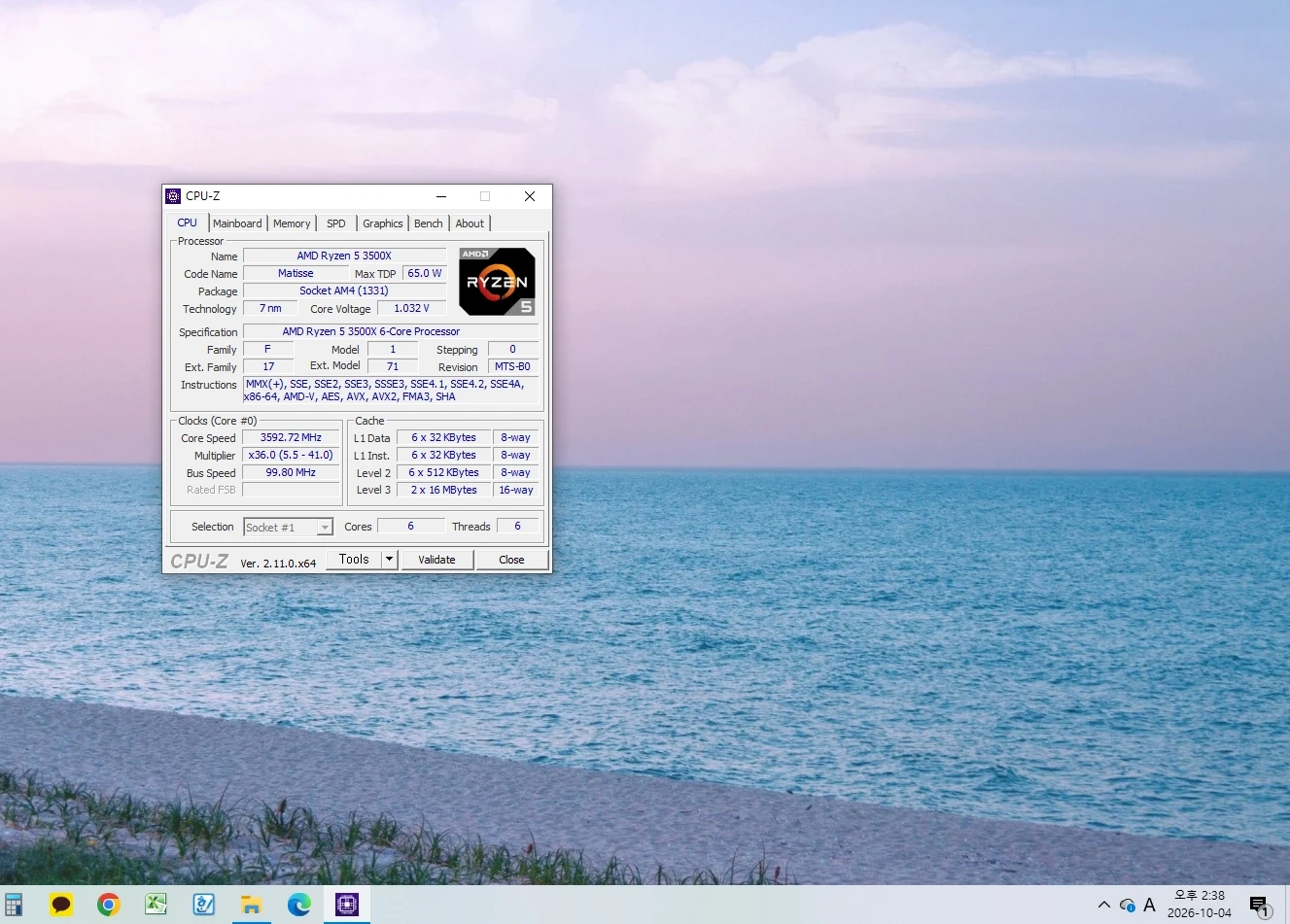The image size is (1290, 924).
Task: Open File Explorer from the taskbar
Action: [252, 905]
